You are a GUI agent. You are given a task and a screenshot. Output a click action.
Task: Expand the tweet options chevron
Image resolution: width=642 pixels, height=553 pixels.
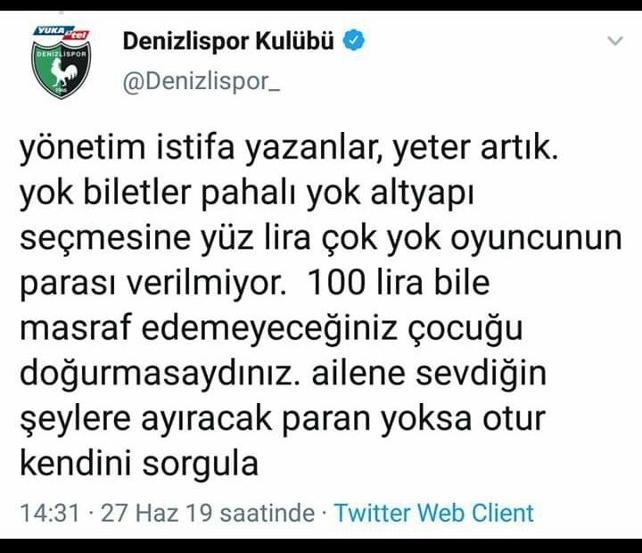pyautogui.click(x=615, y=41)
